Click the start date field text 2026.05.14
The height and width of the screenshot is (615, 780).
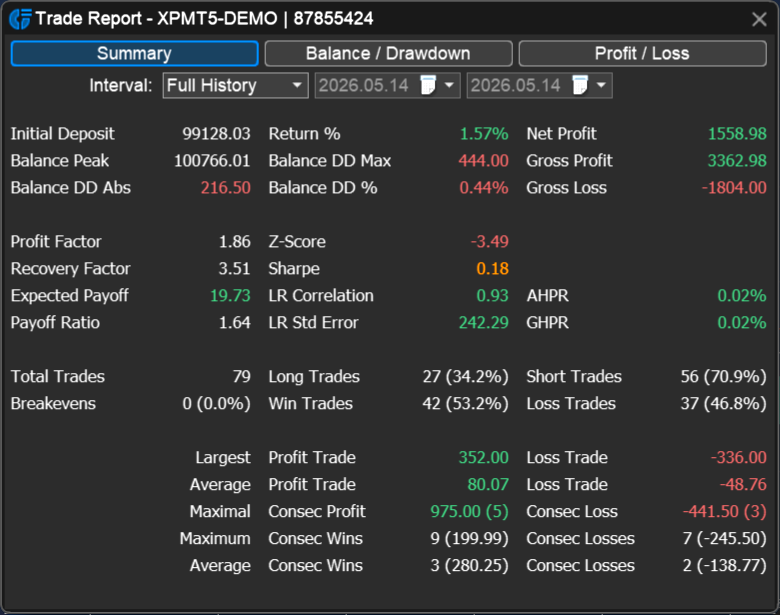tap(364, 85)
